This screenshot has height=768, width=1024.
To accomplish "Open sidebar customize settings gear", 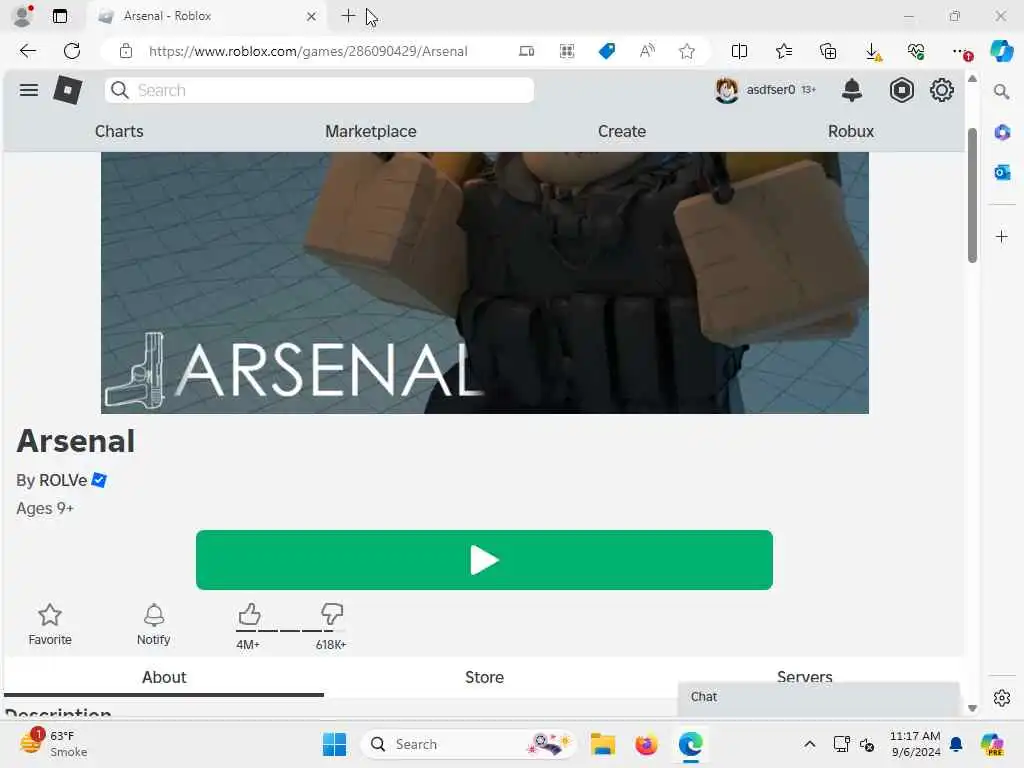I will click(1002, 698).
